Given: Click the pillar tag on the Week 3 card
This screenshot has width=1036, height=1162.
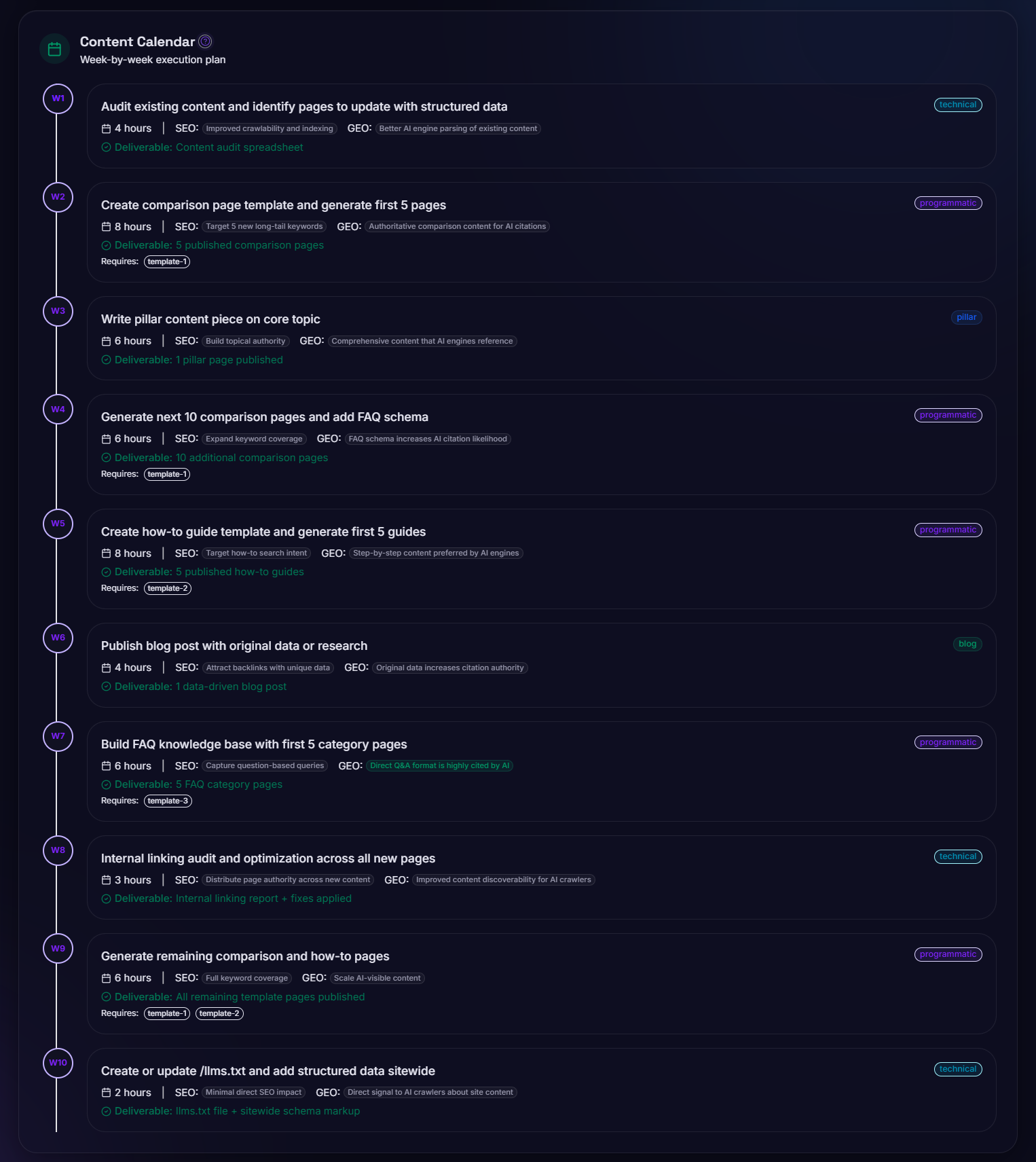Looking at the screenshot, I should click(966, 317).
